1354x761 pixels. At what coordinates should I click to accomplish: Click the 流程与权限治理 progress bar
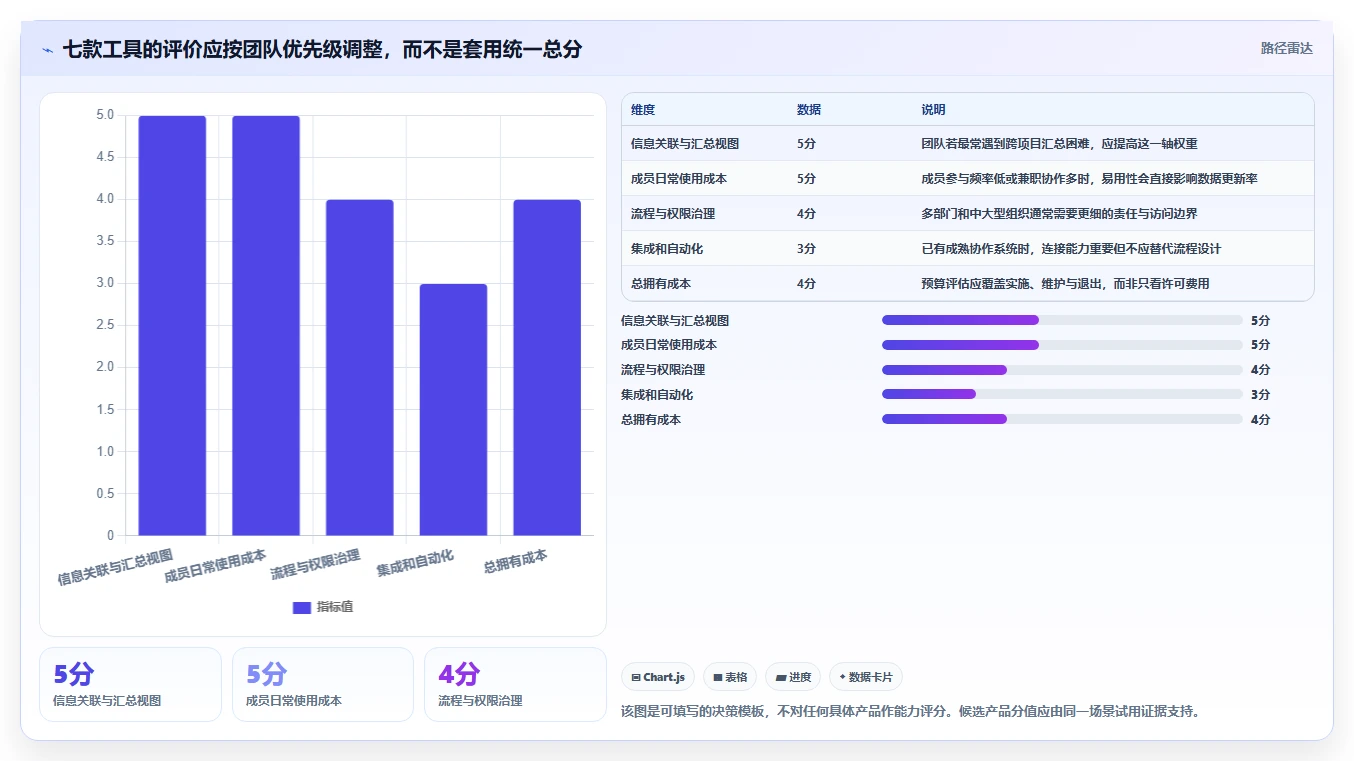1062,370
